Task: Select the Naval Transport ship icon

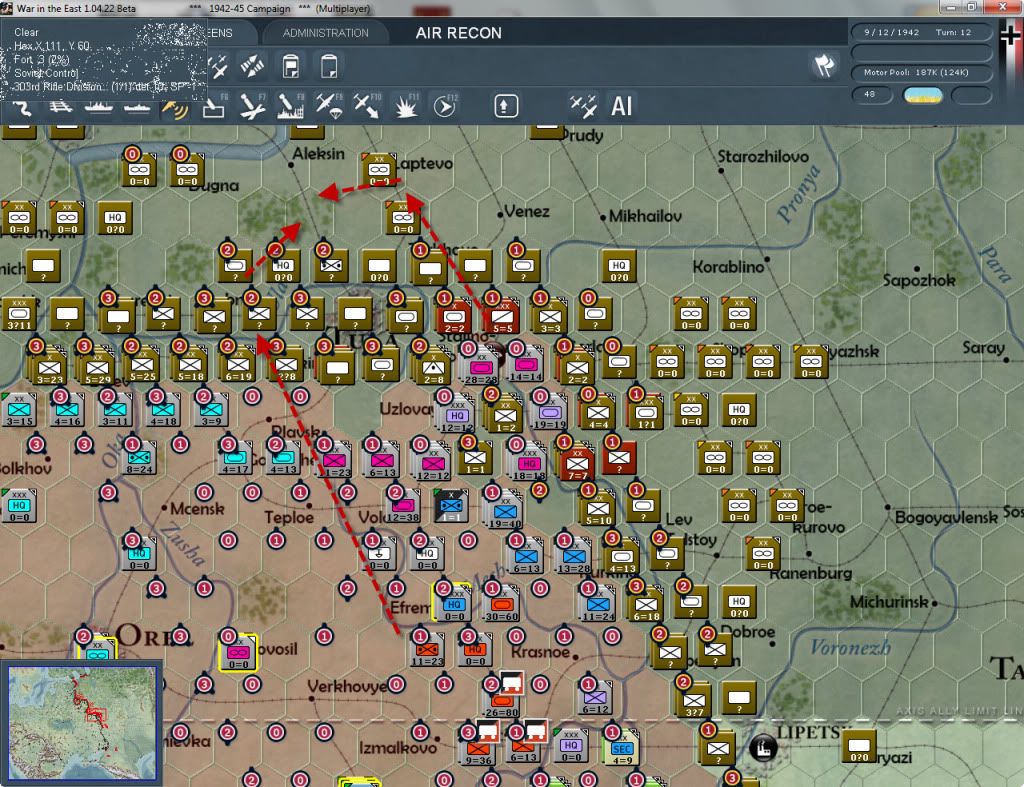Action: pyautogui.click(x=98, y=107)
